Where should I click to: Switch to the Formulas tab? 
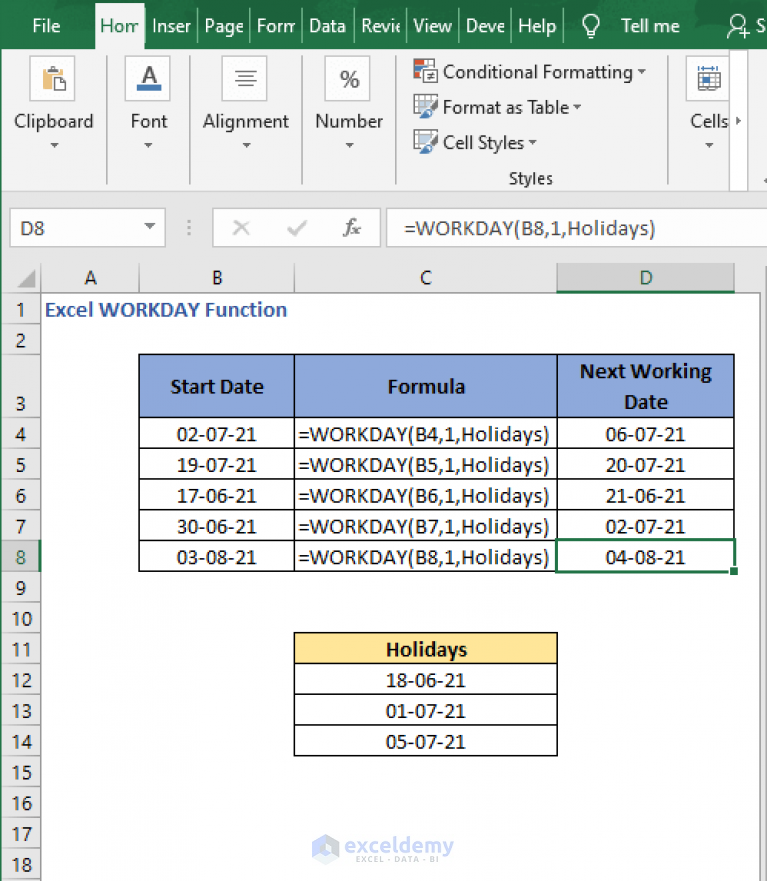point(275,26)
